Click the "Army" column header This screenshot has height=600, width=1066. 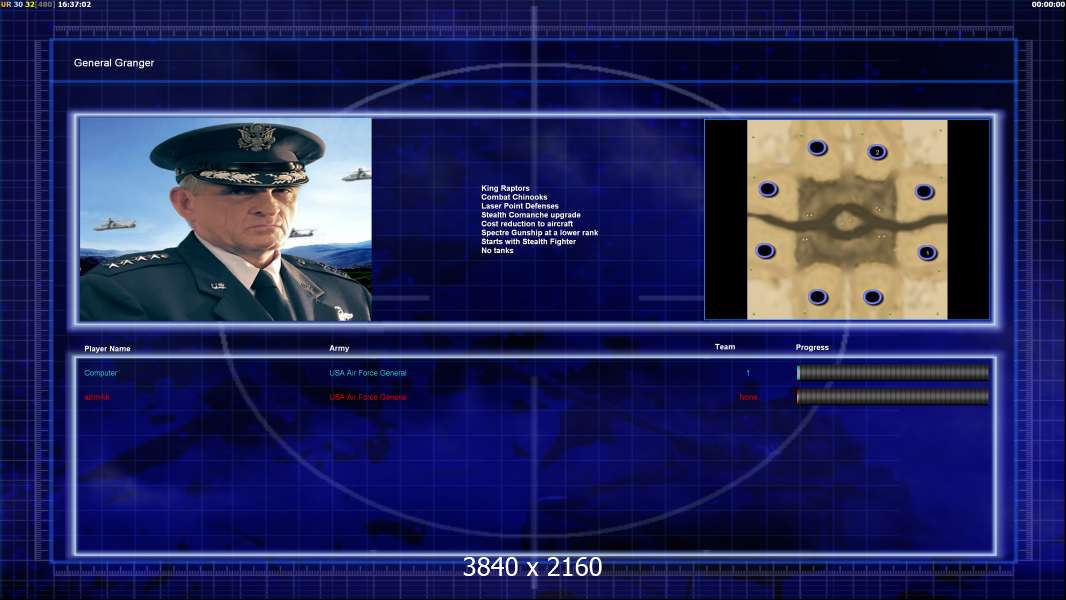click(339, 348)
